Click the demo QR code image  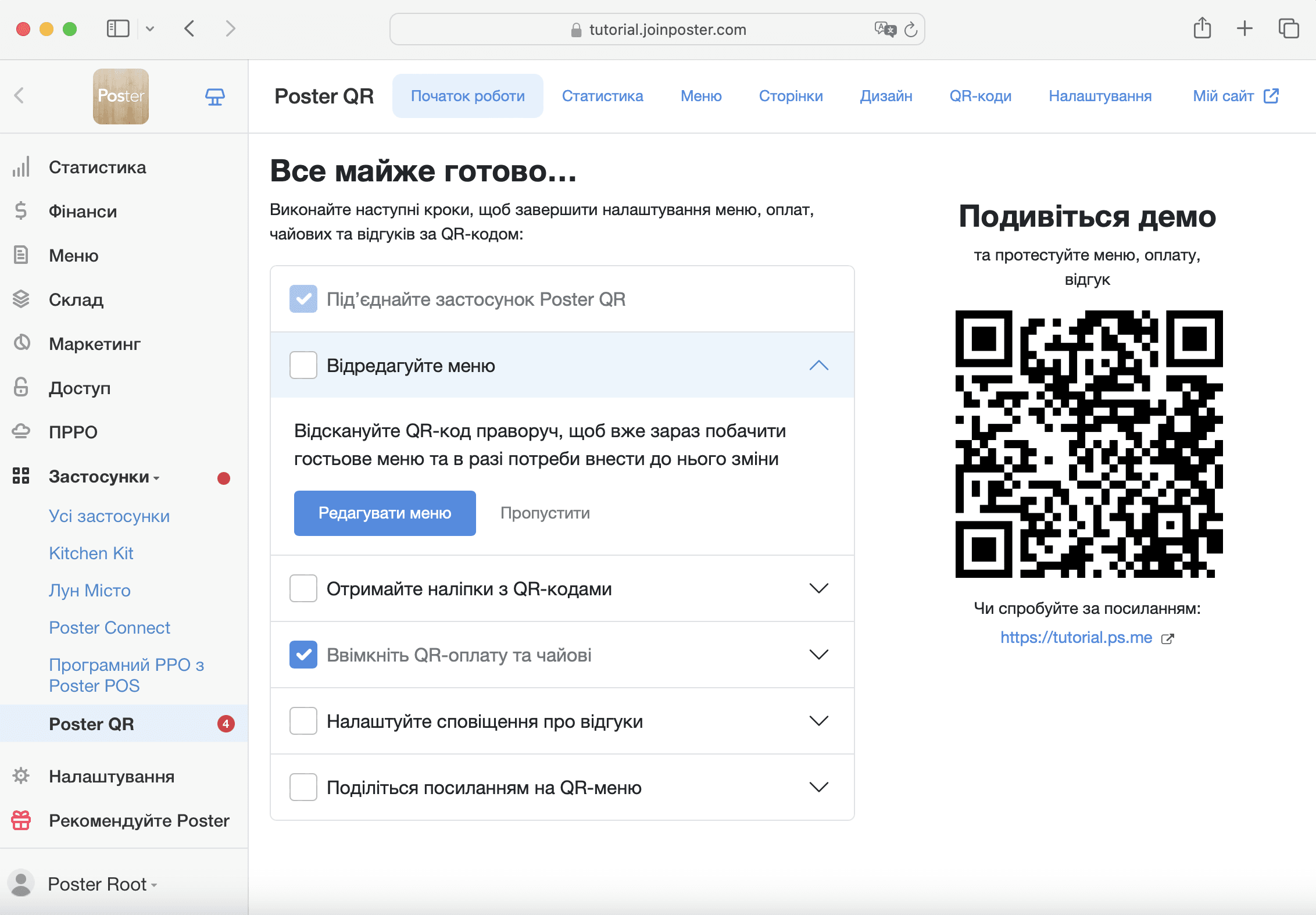[1089, 444]
